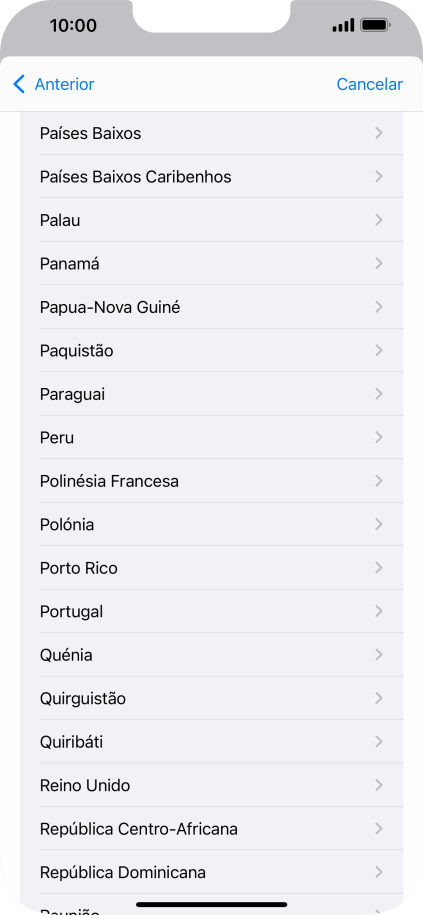Pick Paraguai in the country list
Image resolution: width=423 pixels, height=915 pixels.
tap(211, 394)
